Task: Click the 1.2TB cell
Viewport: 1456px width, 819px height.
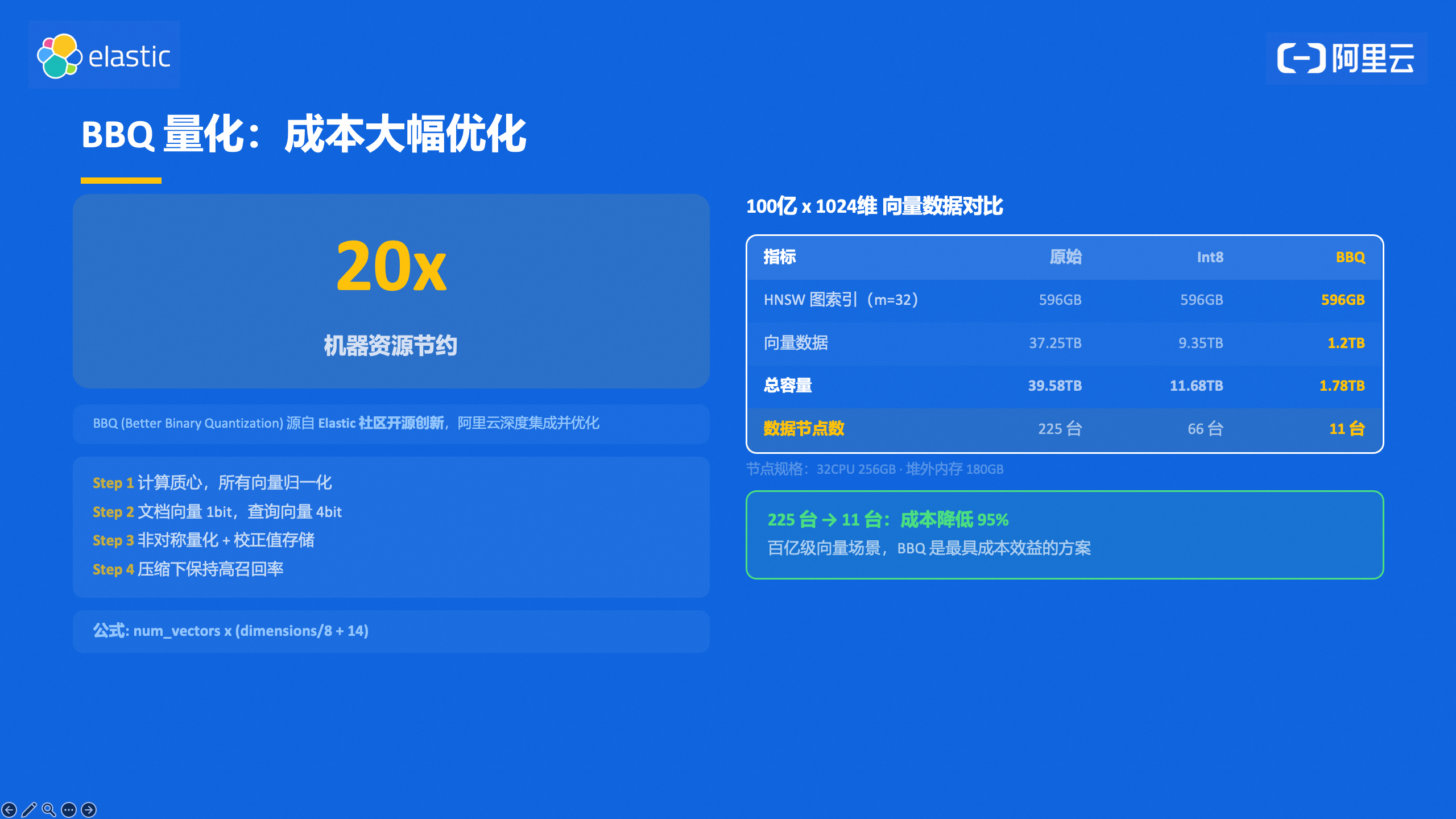Action: pyautogui.click(x=1346, y=343)
